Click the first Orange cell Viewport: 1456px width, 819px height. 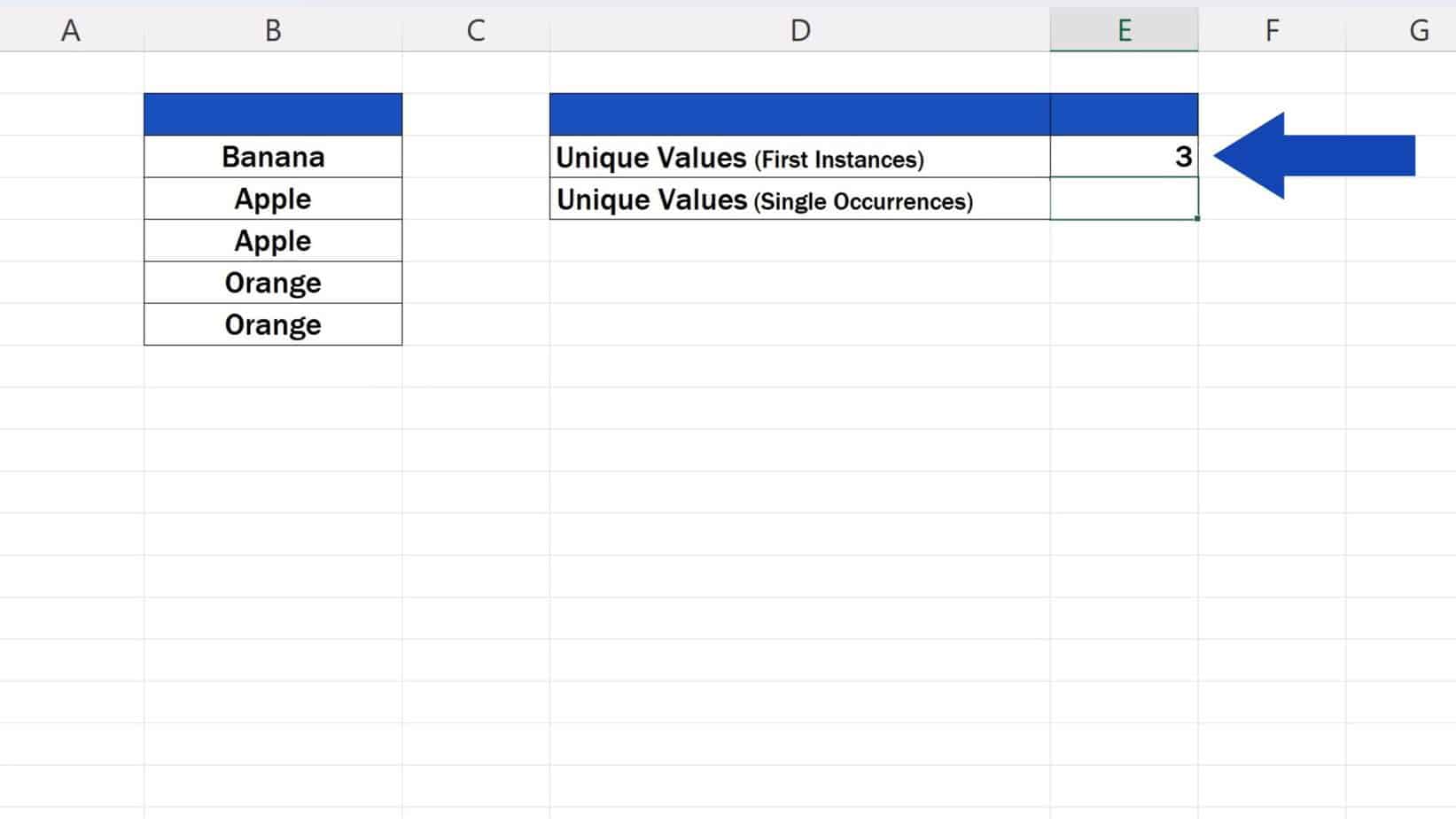click(x=272, y=282)
